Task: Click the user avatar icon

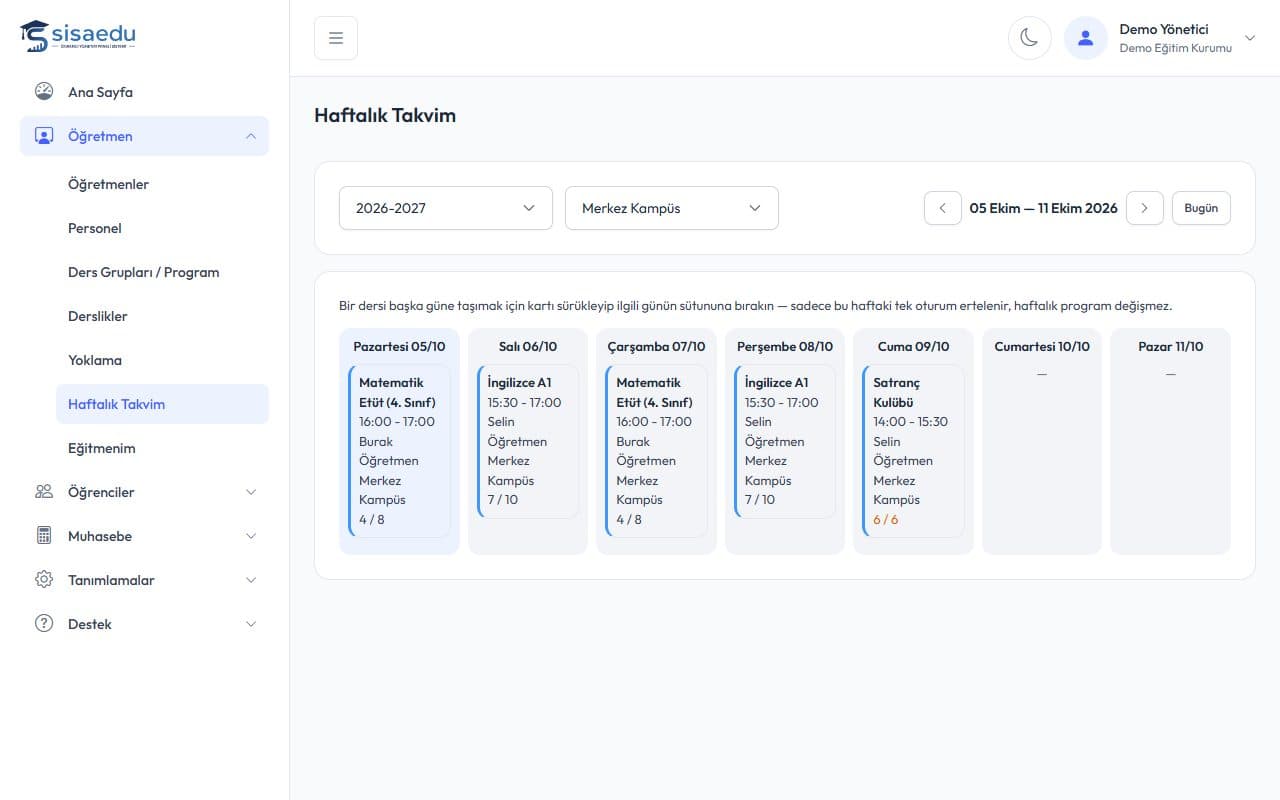Action: click(x=1086, y=38)
